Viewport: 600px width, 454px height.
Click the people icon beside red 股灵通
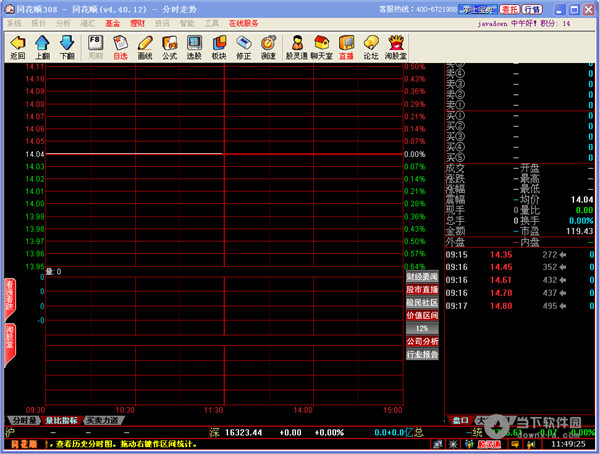click(469, 444)
